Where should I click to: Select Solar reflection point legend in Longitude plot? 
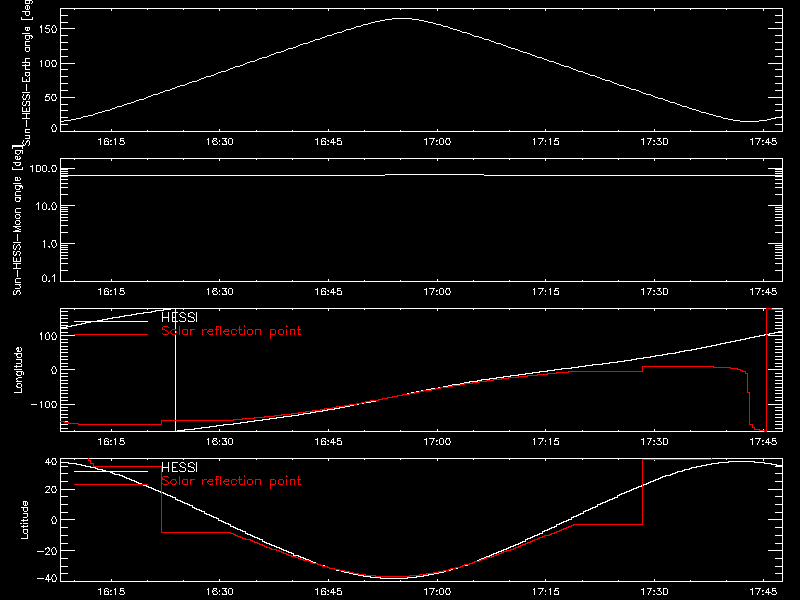231,331
